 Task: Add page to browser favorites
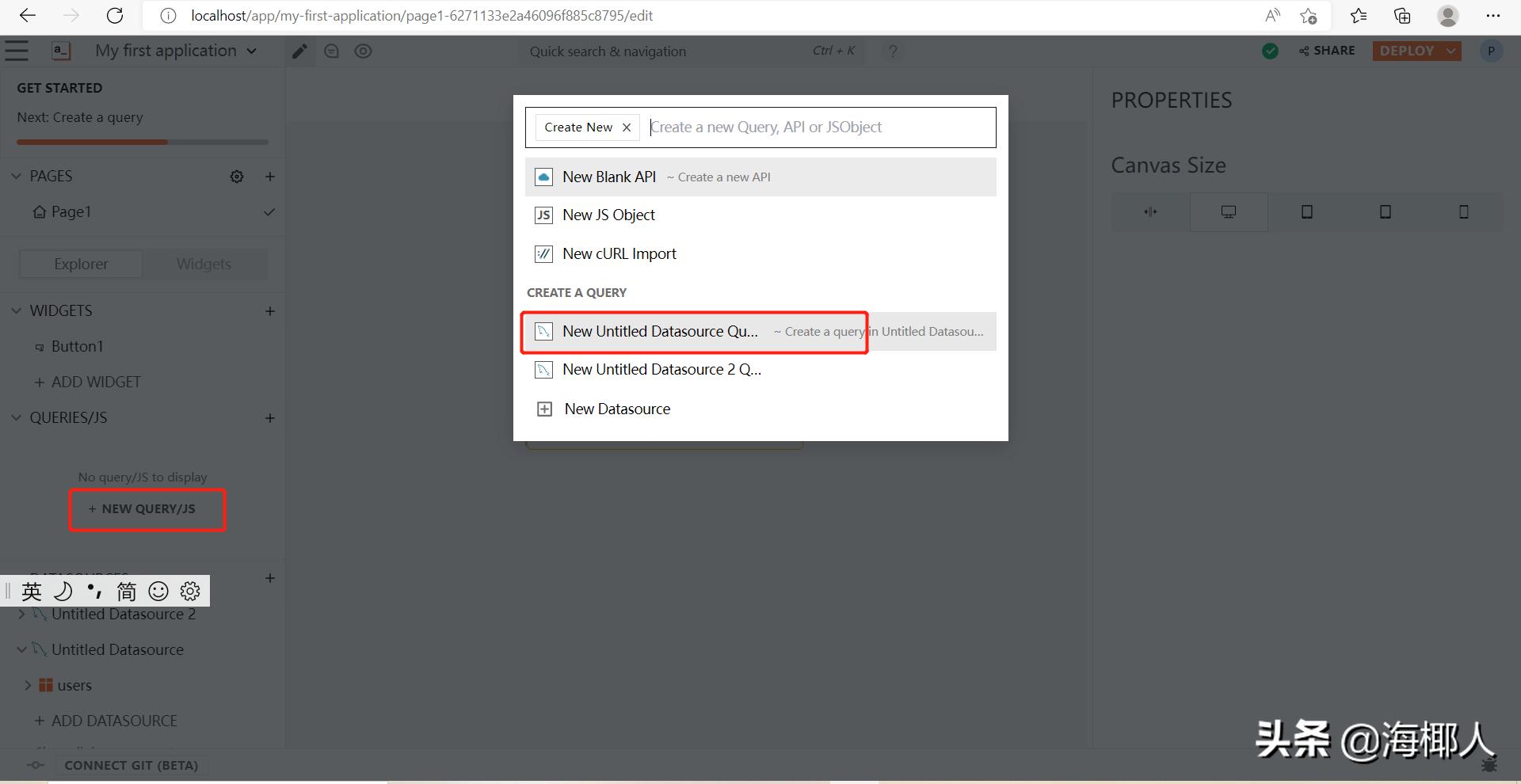1309,15
